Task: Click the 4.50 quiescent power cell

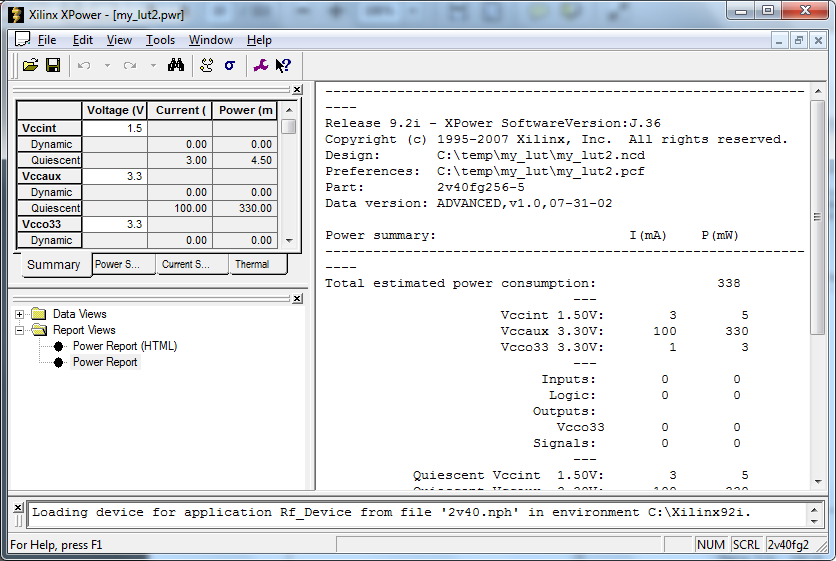Action: point(245,160)
